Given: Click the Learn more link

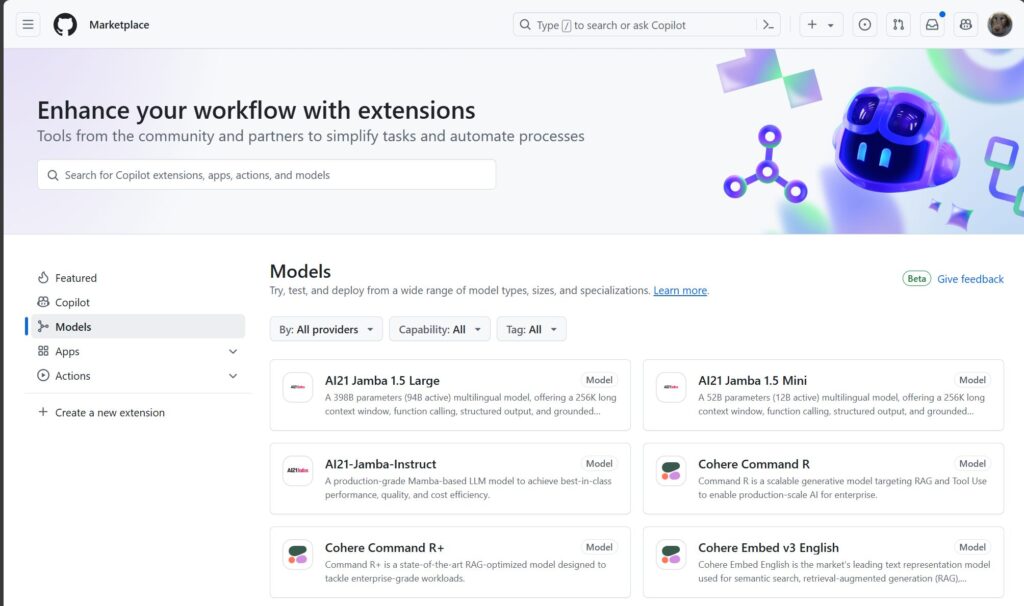Looking at the screenshot, I should click(x=680, y=291).
